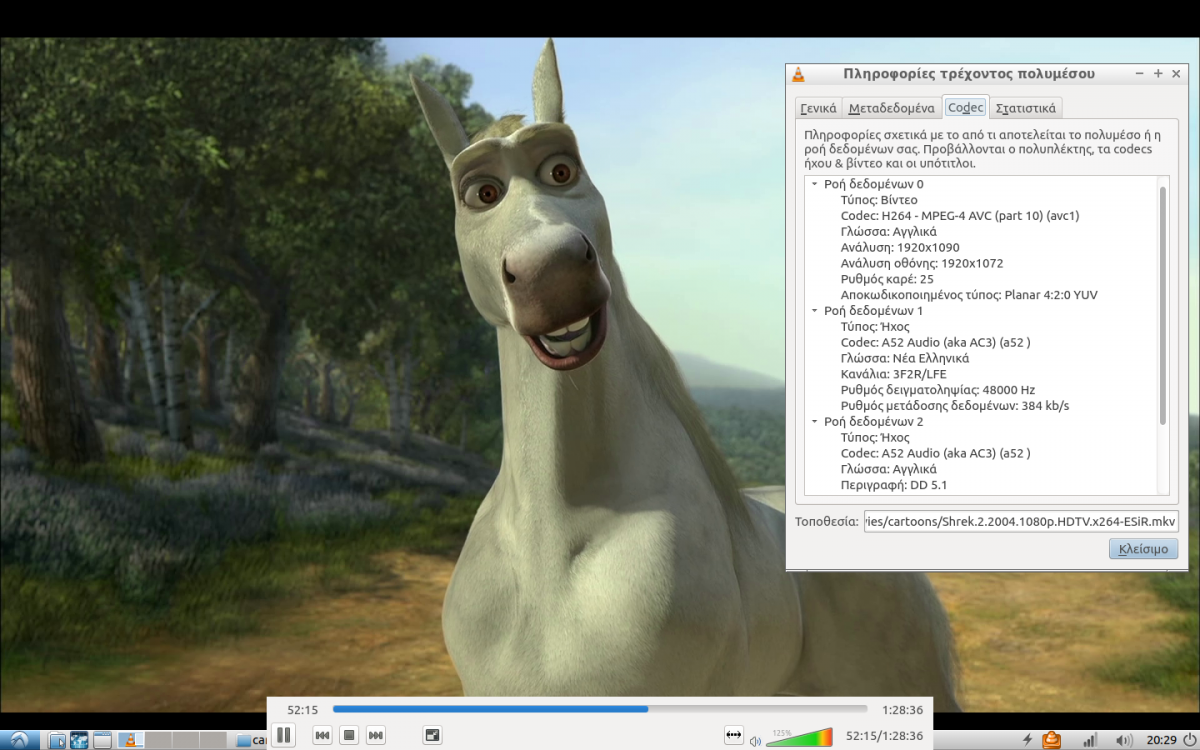Collapse the 'Ροή δεδομένων 0' stream
Screen dimensions: 1200x750
tap(814, 184)
